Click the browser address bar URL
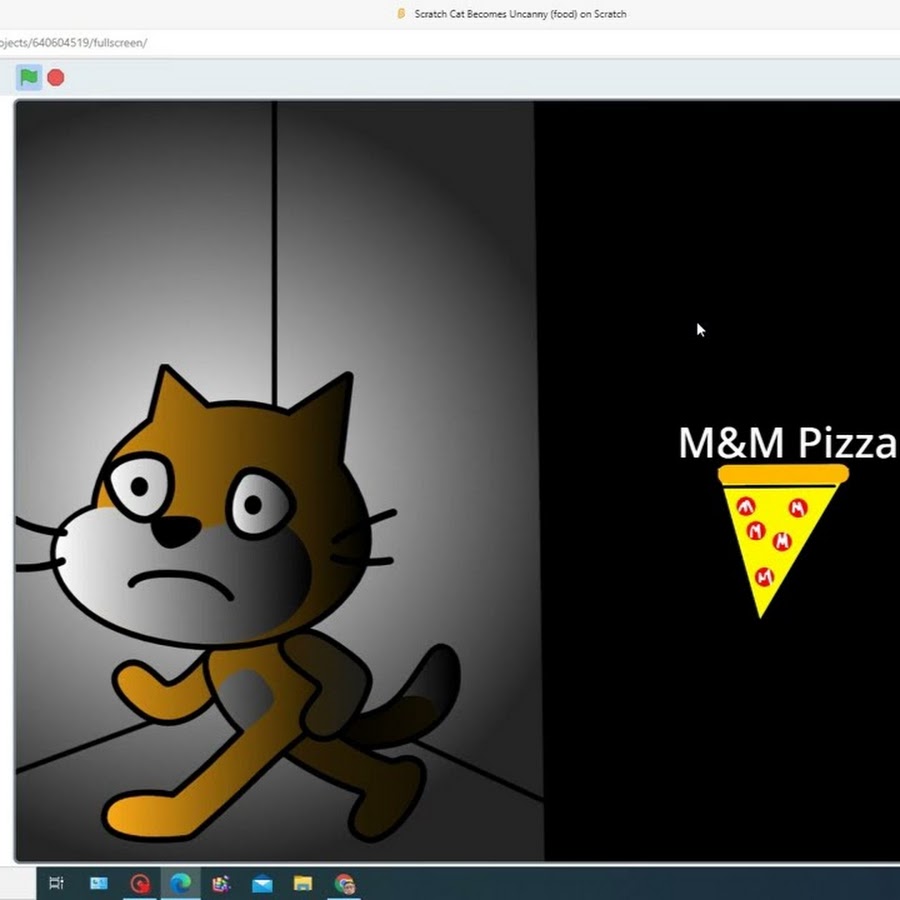 pyautogui.click(x=73, y=43)
